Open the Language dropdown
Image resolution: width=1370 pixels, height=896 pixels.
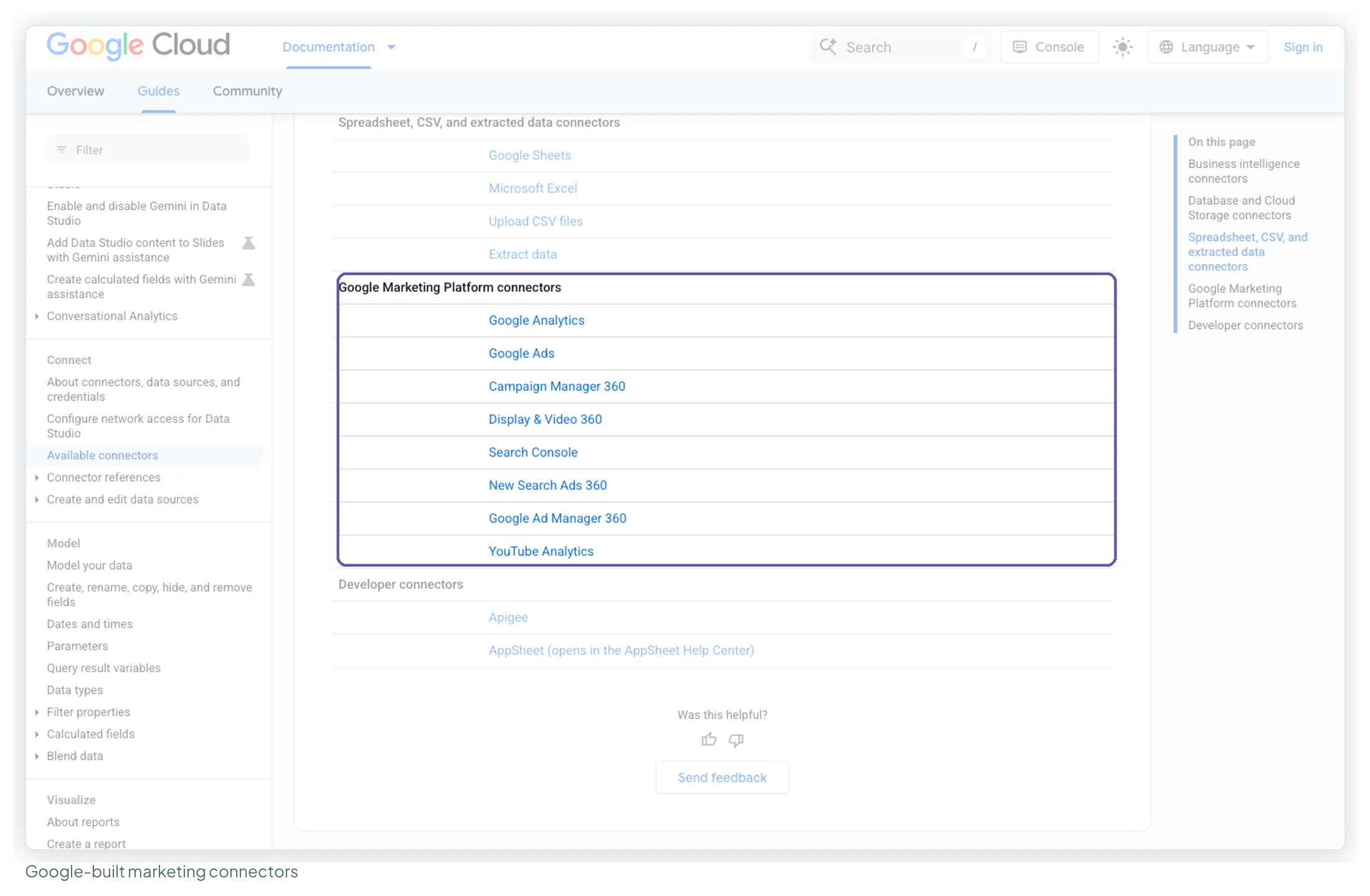(1207, 47)
